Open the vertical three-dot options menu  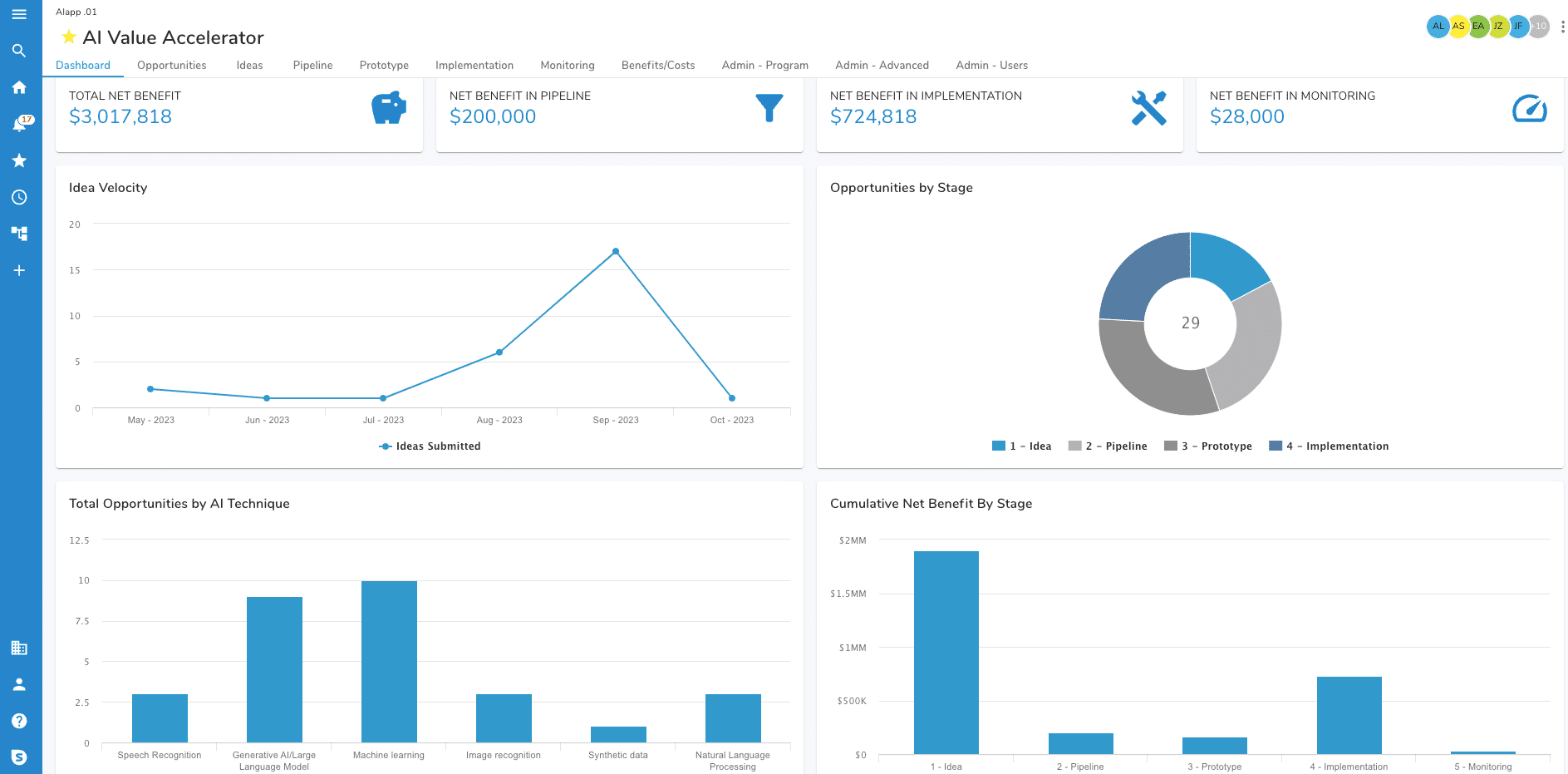1562,27
